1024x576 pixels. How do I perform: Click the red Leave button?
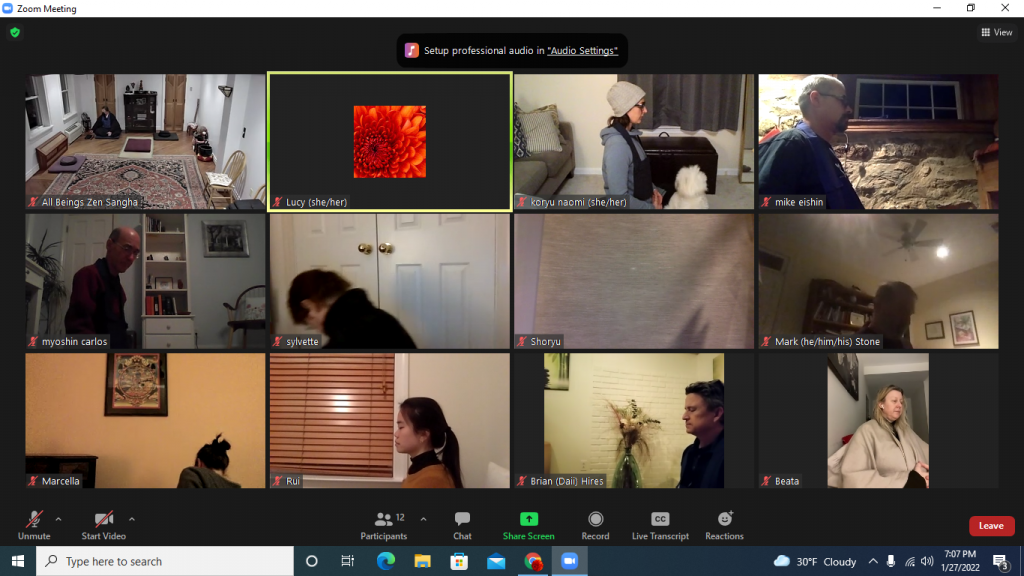pos(991,526)
